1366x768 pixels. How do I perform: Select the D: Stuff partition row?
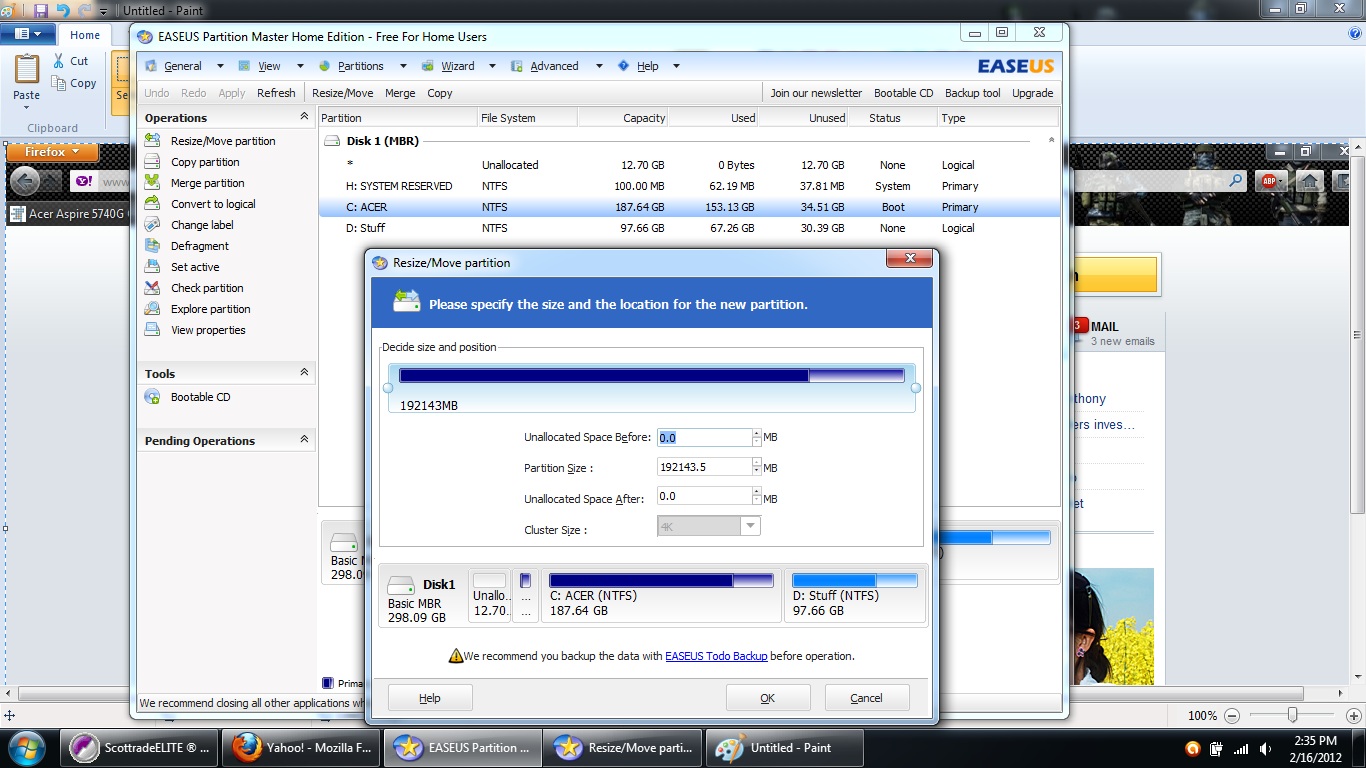point(689,228)
